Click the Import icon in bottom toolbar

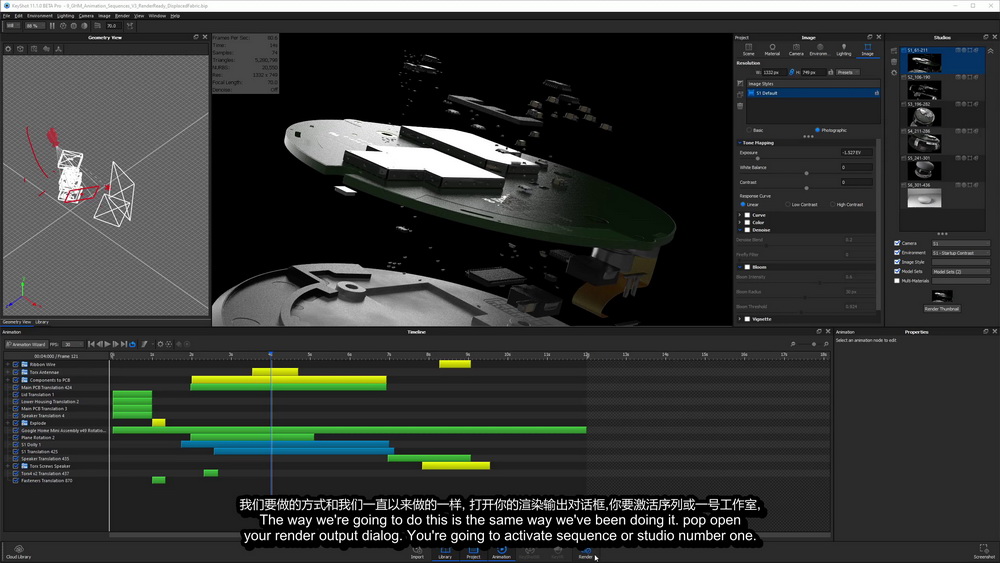tap(417, 552)
